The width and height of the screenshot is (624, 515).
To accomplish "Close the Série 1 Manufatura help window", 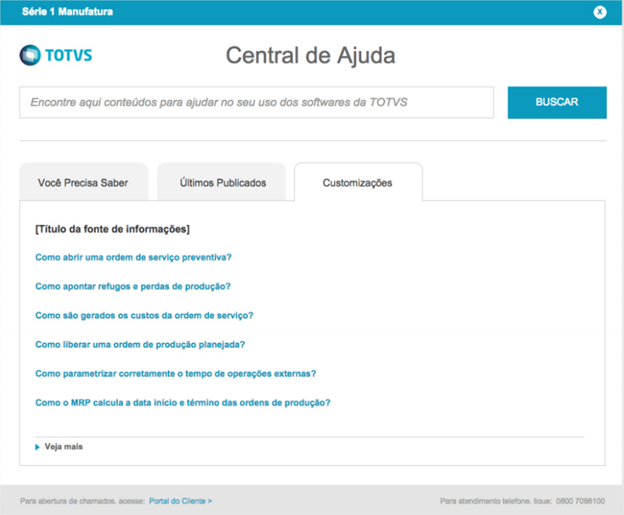I will click(600, 12).
